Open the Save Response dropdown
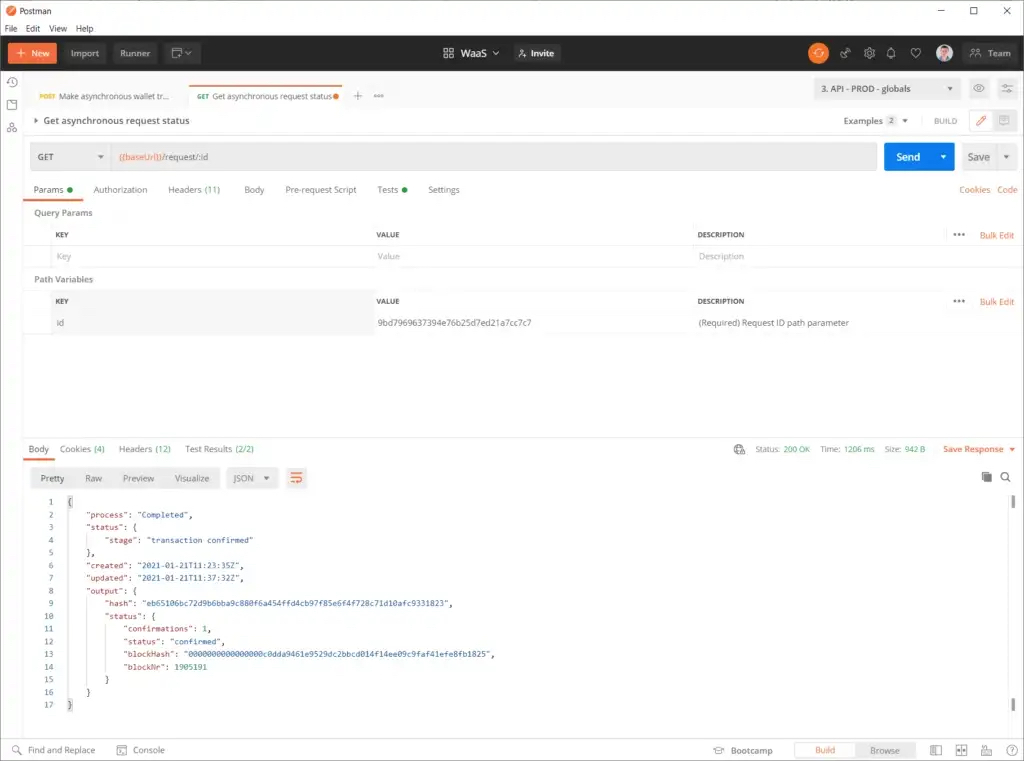The image size is (1024, 761). pos(978,449)
